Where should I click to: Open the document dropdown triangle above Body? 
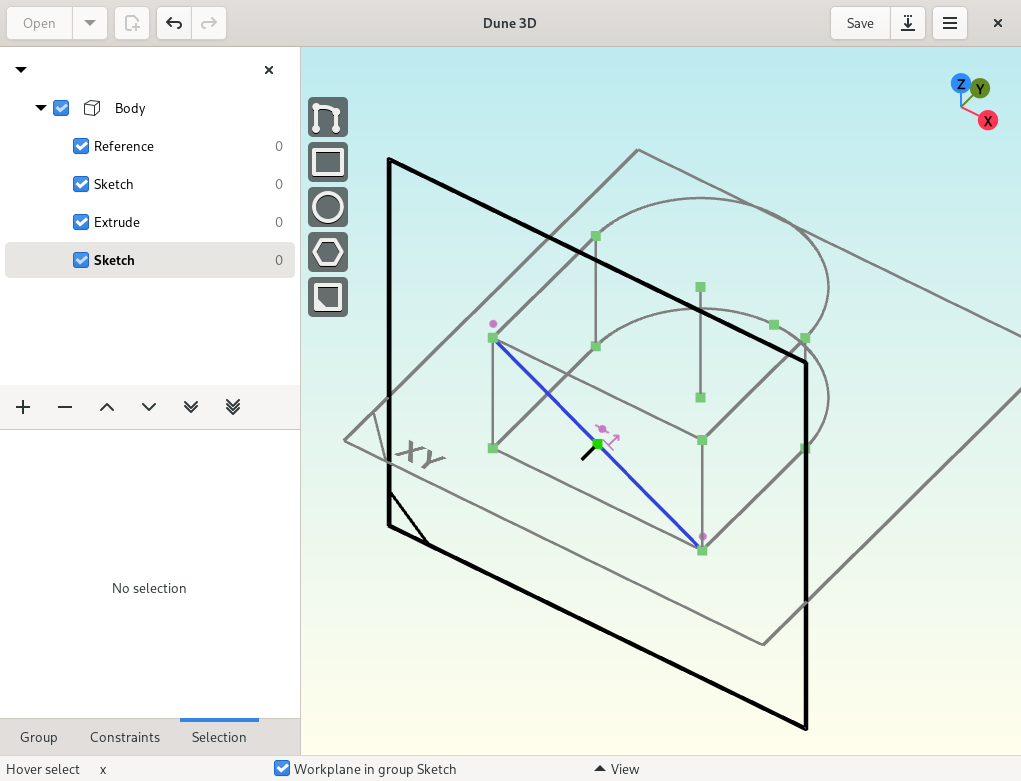click(21, 70)
